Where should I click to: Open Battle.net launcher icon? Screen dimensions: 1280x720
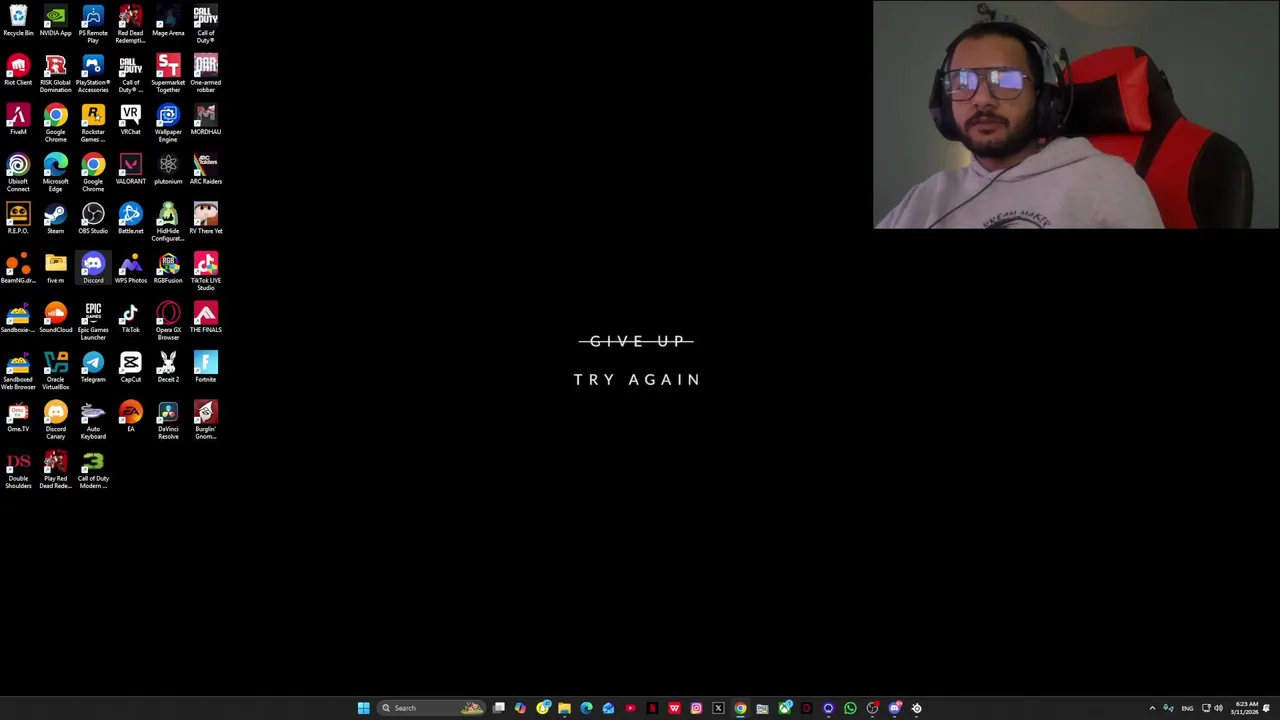(x=130, y=220)
